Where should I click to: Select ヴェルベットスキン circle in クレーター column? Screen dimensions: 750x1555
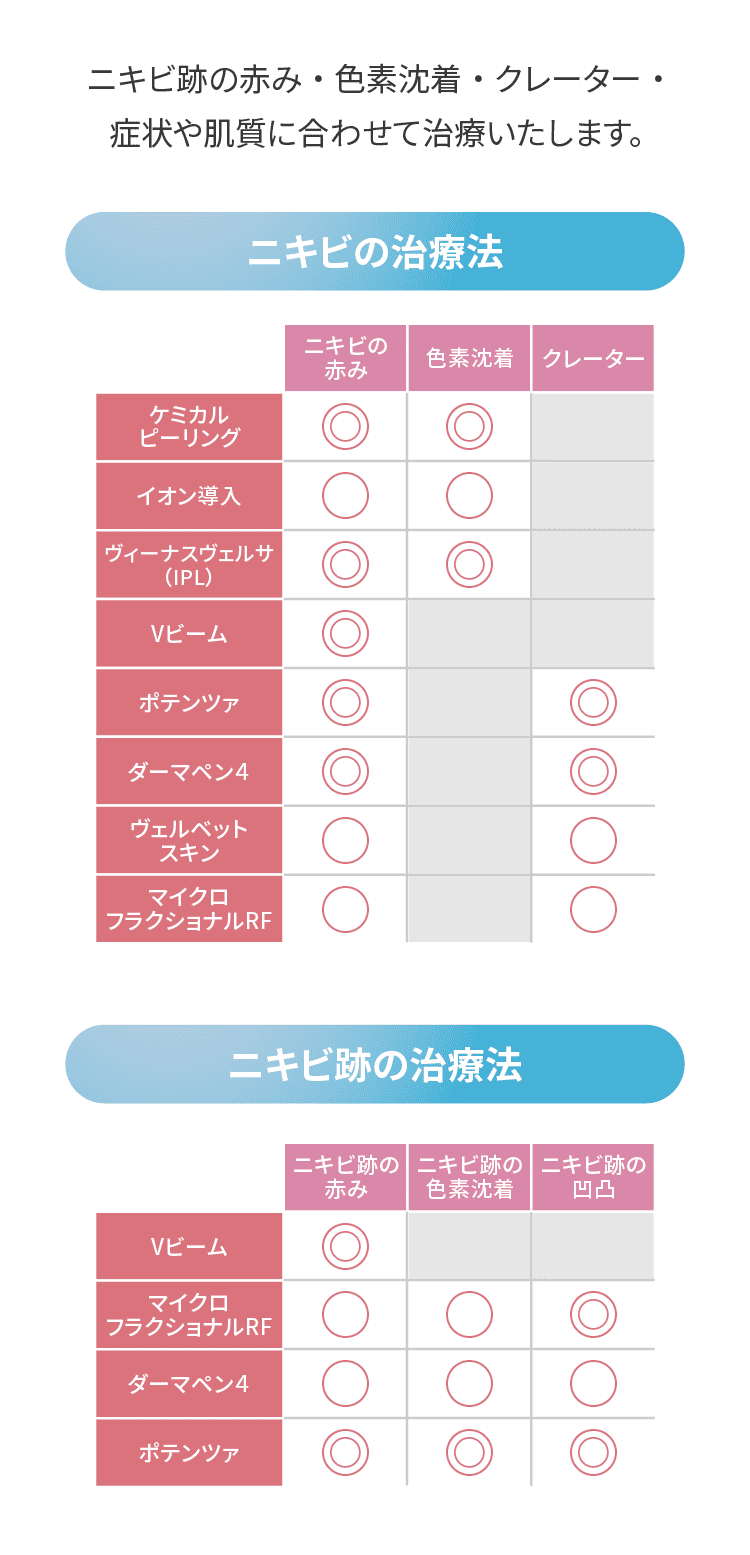[593, 840]
